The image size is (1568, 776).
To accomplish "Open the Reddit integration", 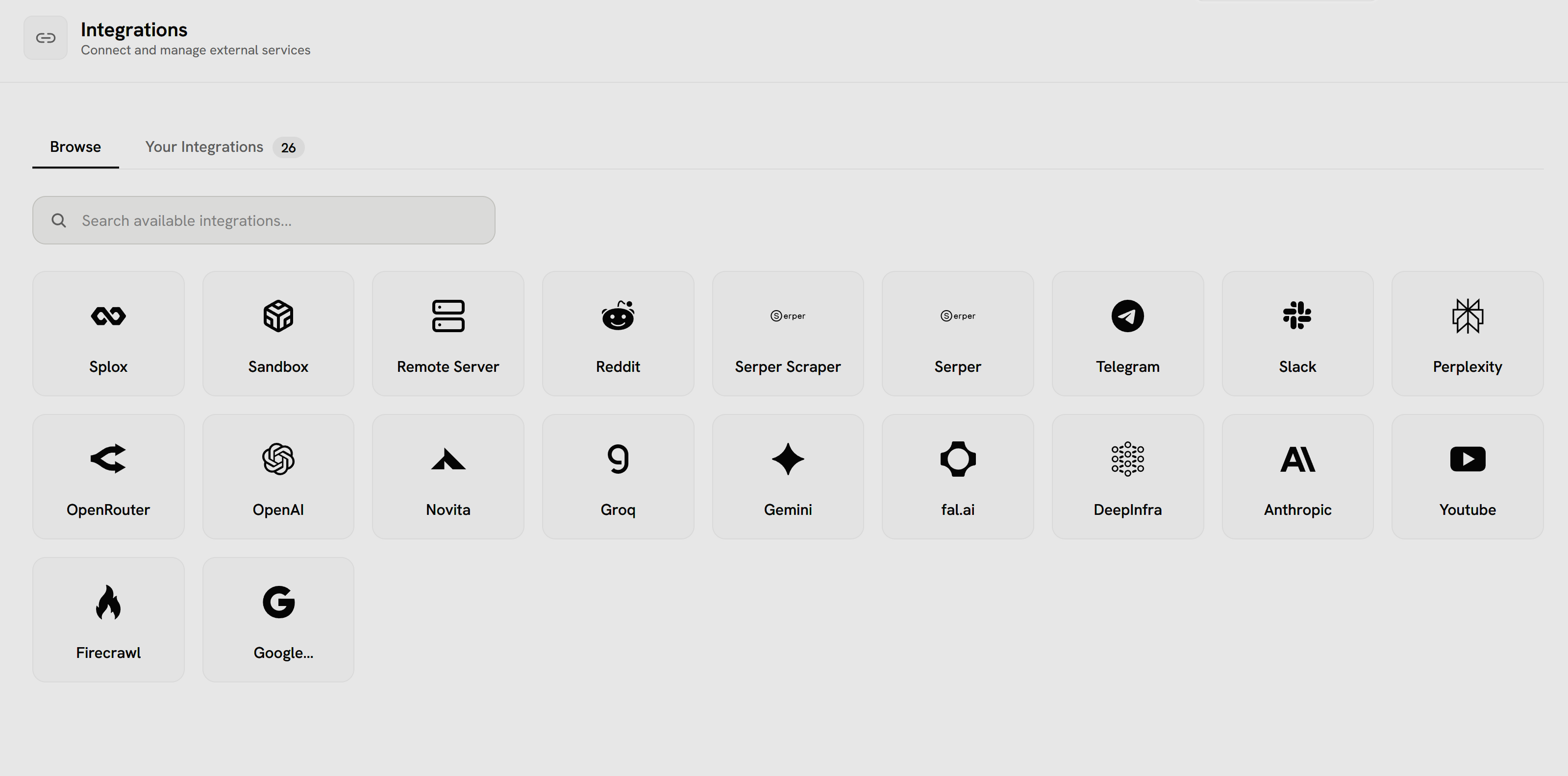I will point(618,333).
